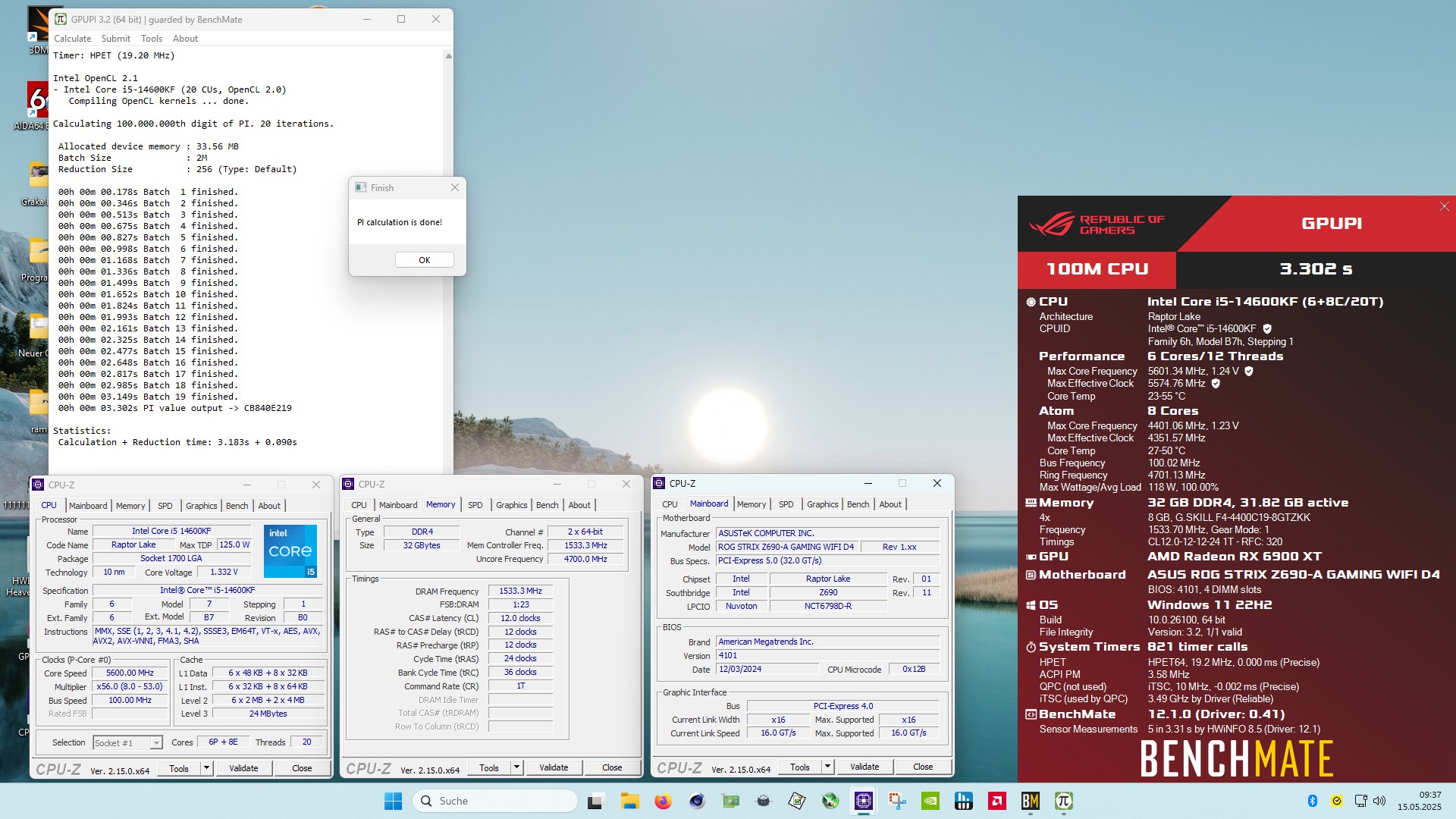
Task: Open GPU-Z graphics card icon in taskbar
Action: pyautogui.click(x=730, y=801)
